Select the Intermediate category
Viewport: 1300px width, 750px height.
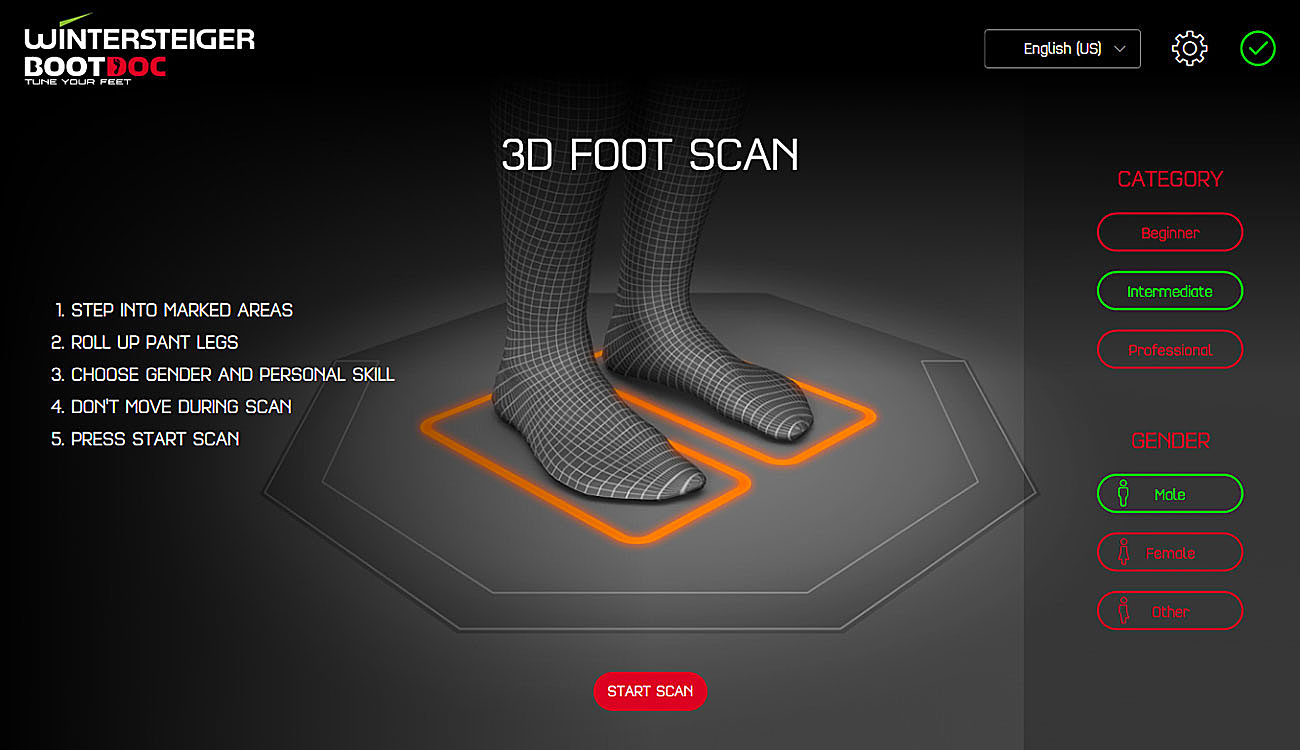(1170, 291)
